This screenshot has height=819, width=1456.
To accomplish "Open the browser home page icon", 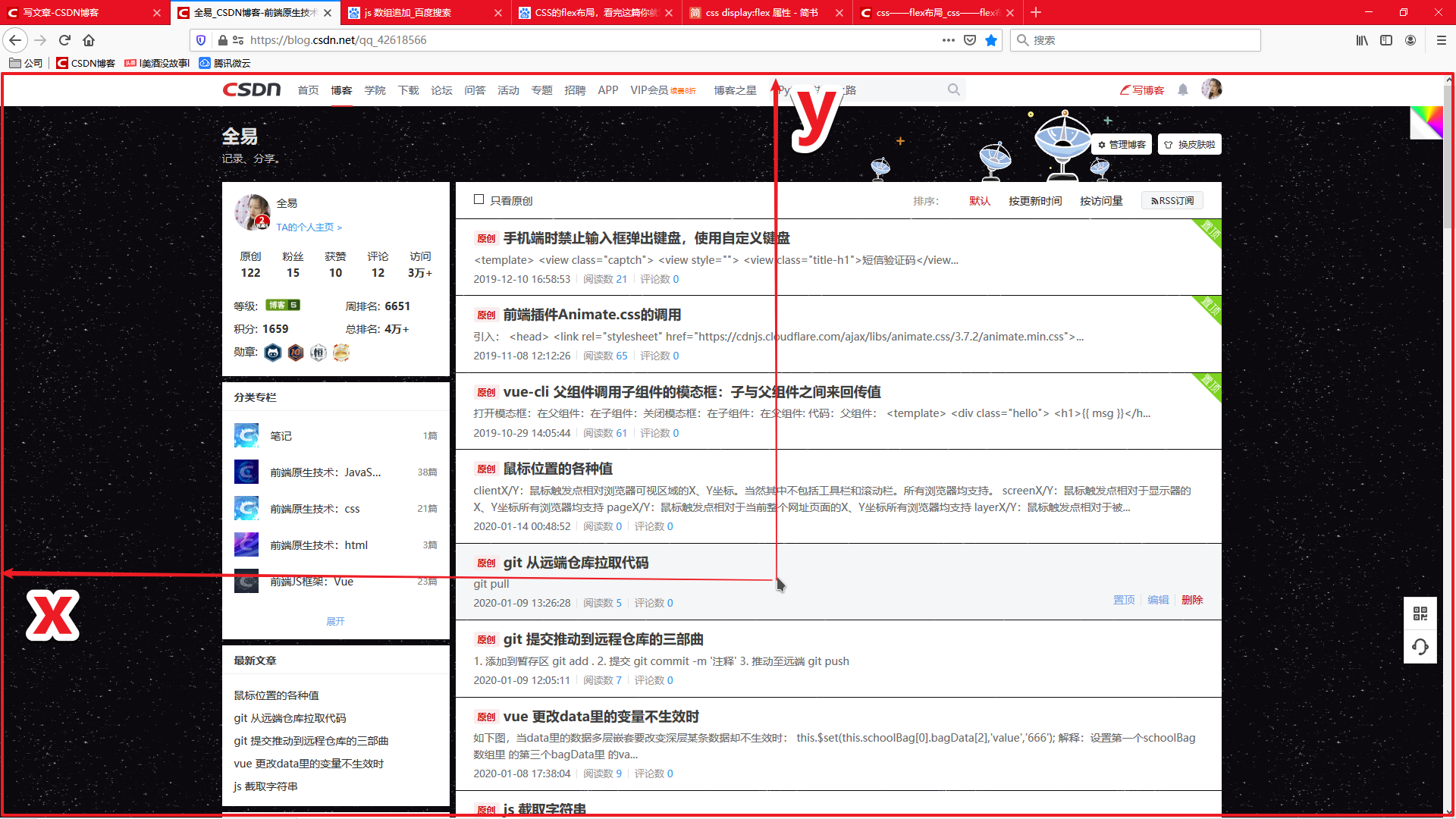I will point(89,40).
